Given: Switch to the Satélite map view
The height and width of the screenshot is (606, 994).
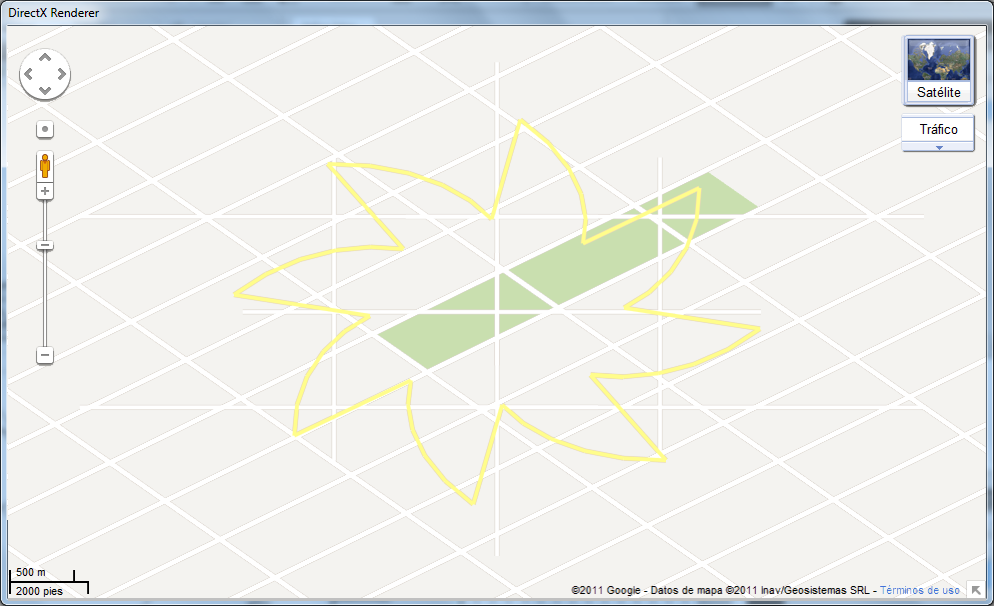Looking at the screenshot, I should (x=938, y=92).
